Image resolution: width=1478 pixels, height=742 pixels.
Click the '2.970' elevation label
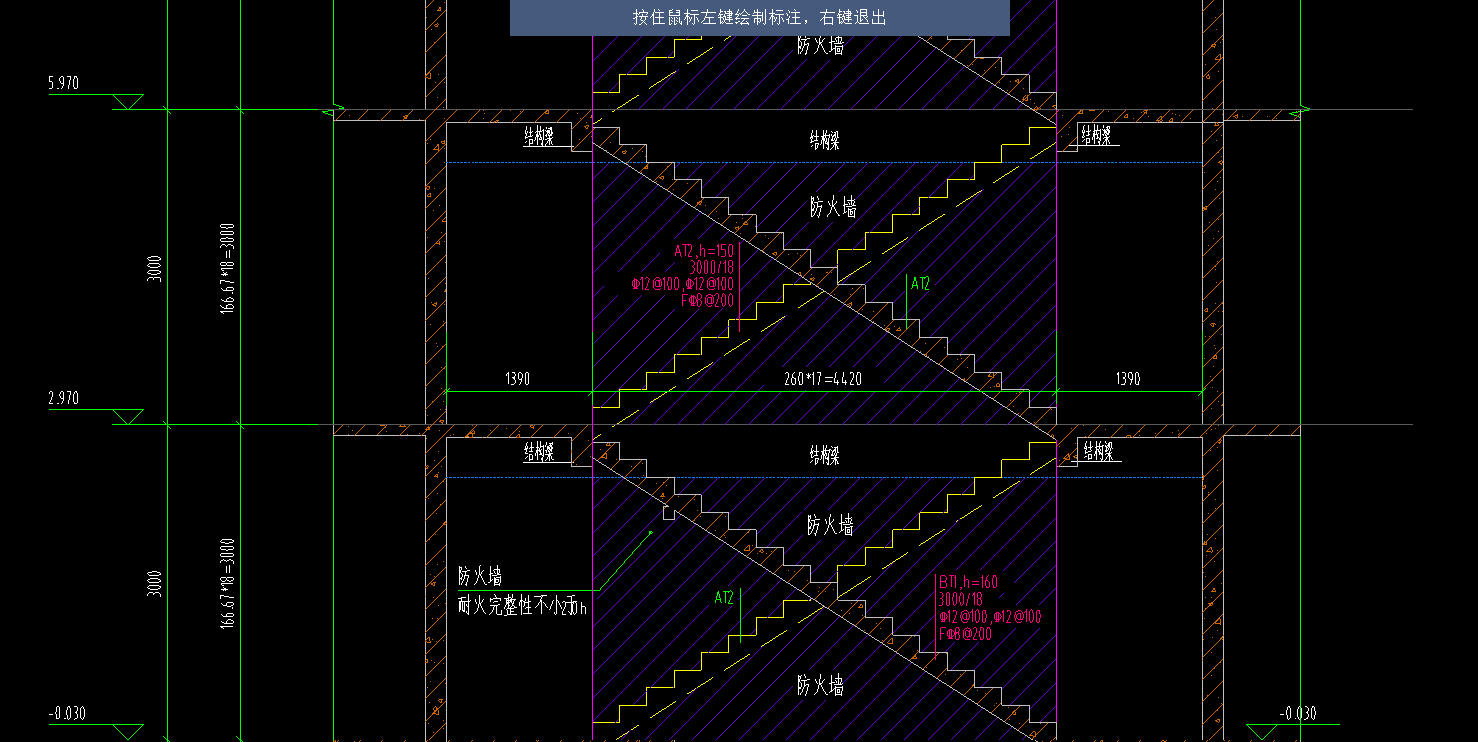tap(63, 399)
